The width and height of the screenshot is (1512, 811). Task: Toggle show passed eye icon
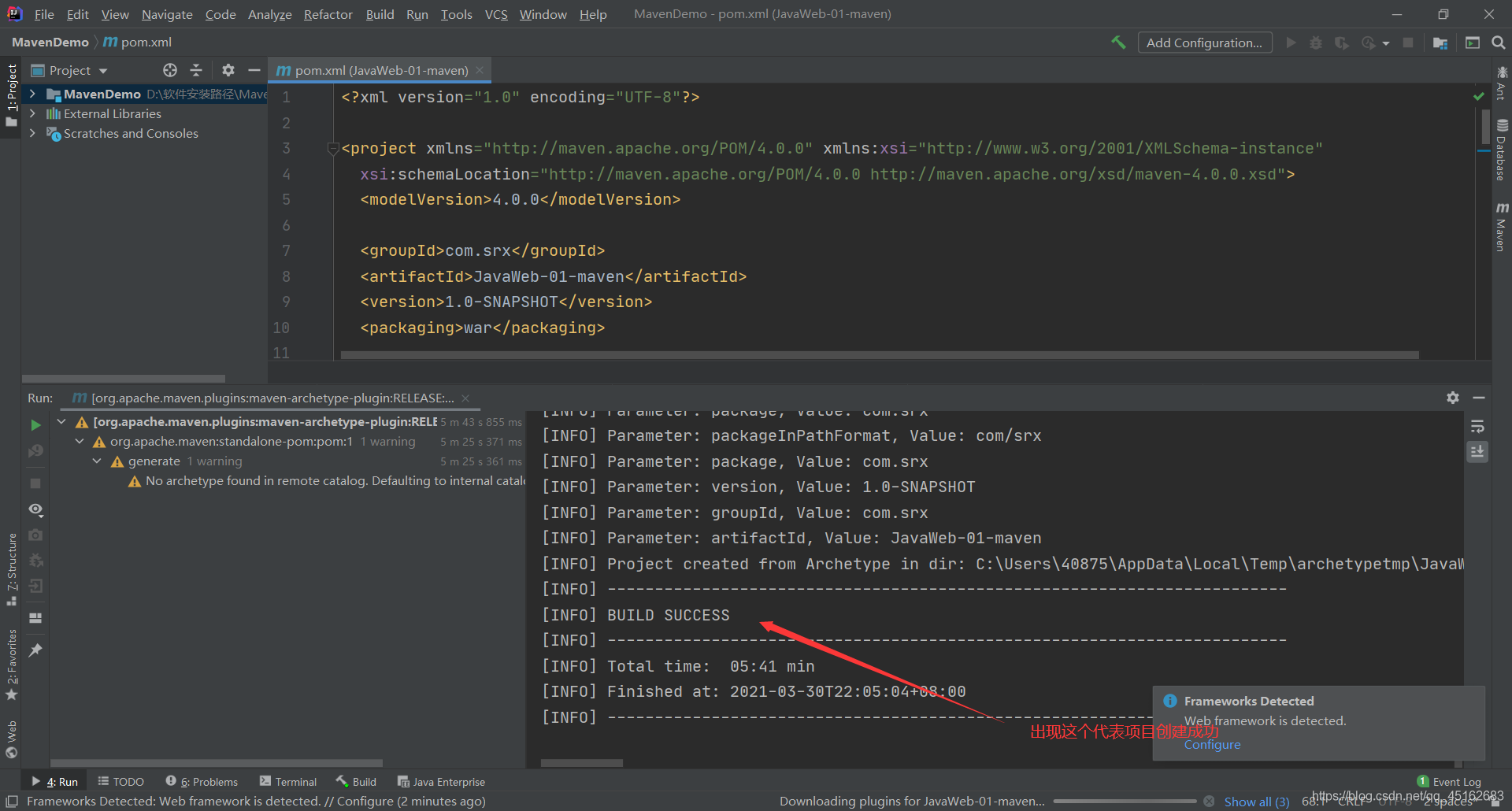[35, 509]
